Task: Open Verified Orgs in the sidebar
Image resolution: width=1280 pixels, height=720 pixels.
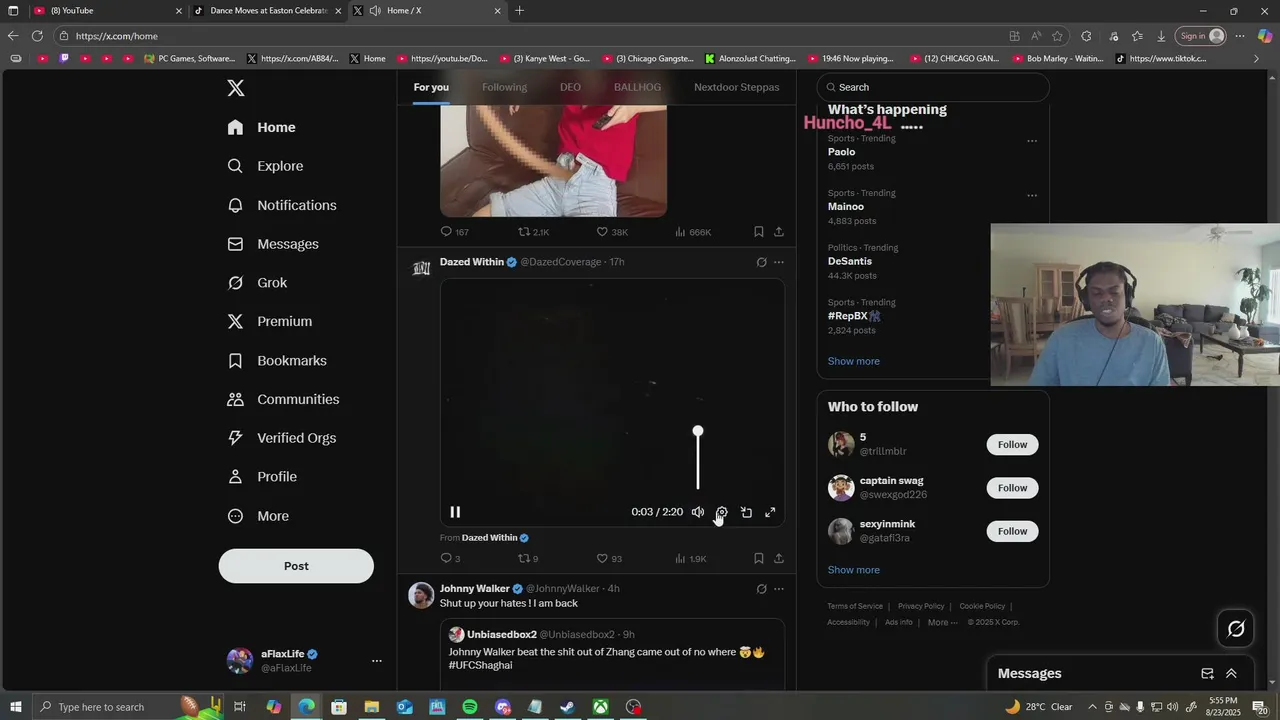Action: (282, 438)
